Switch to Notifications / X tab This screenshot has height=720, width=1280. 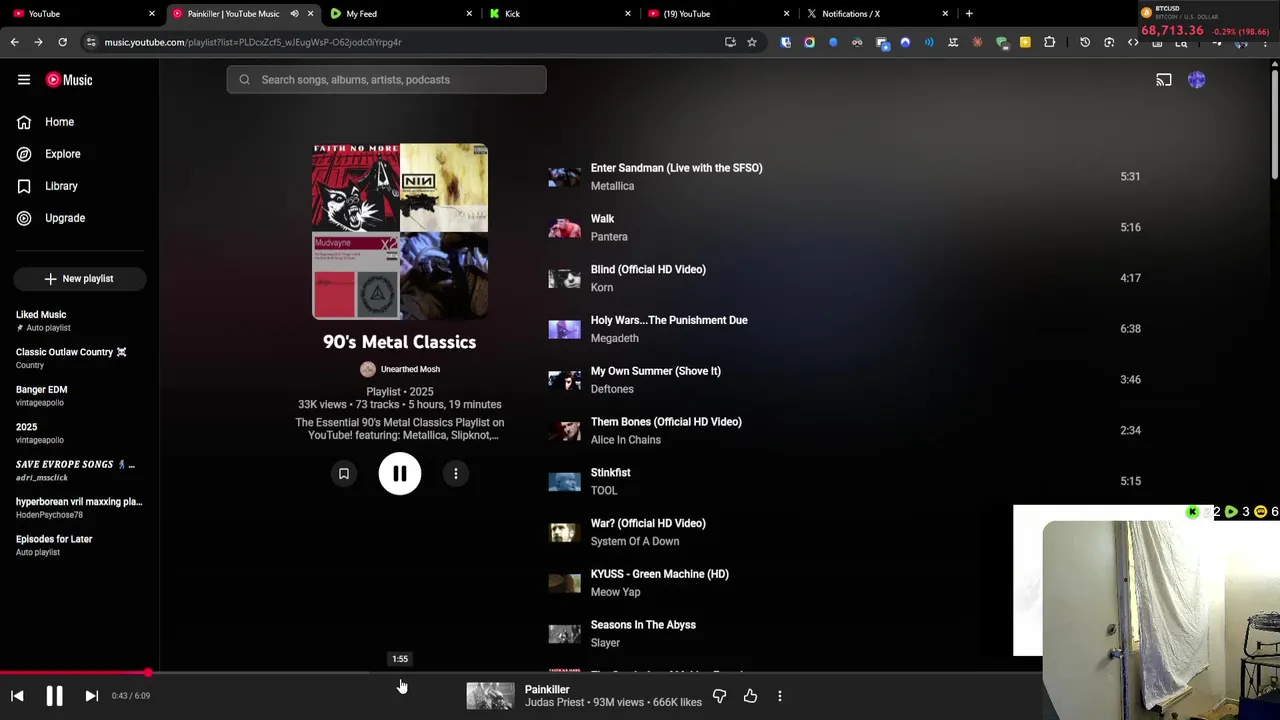click(876, 14)
